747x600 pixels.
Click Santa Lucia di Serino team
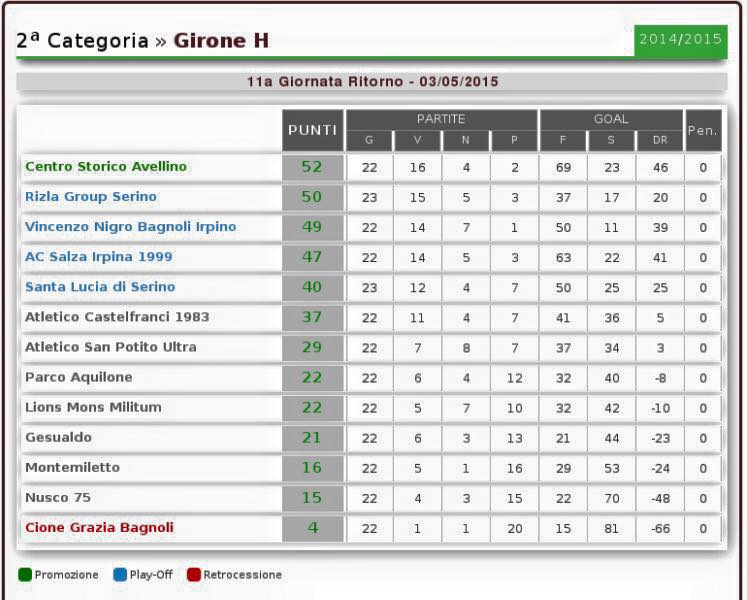[99, 287]
